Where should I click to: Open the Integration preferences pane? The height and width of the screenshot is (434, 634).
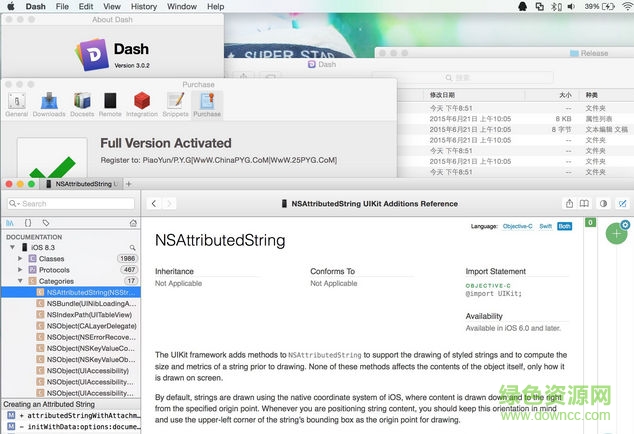(142, 104)
